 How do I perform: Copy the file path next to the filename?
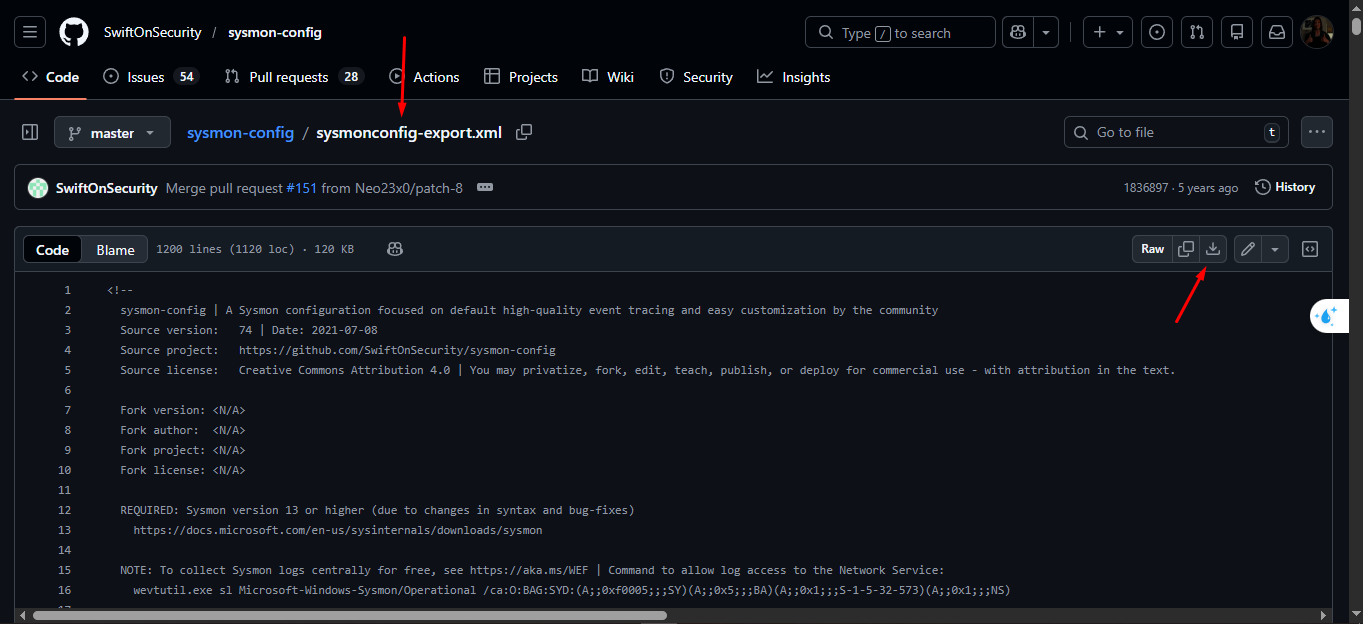click(x=523, y=131)
